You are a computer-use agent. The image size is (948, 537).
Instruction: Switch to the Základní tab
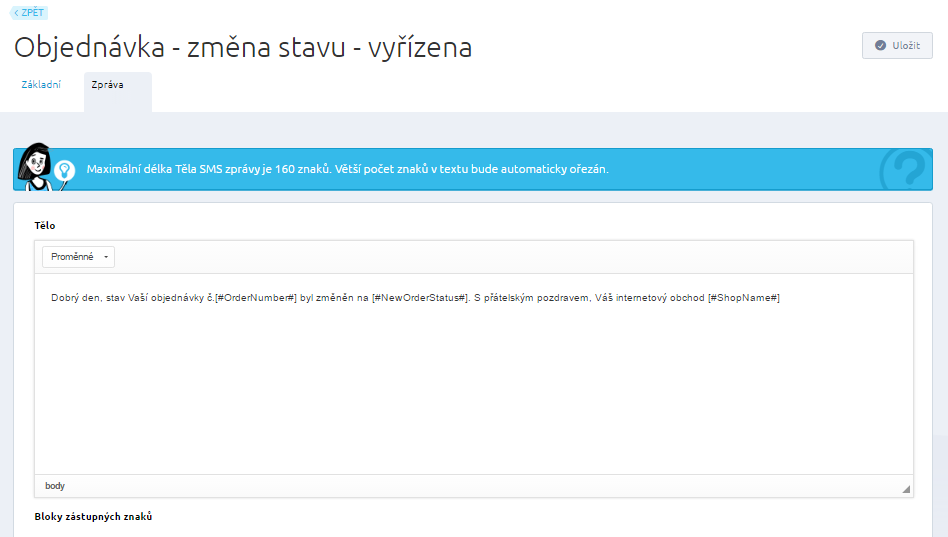[41, 85]
